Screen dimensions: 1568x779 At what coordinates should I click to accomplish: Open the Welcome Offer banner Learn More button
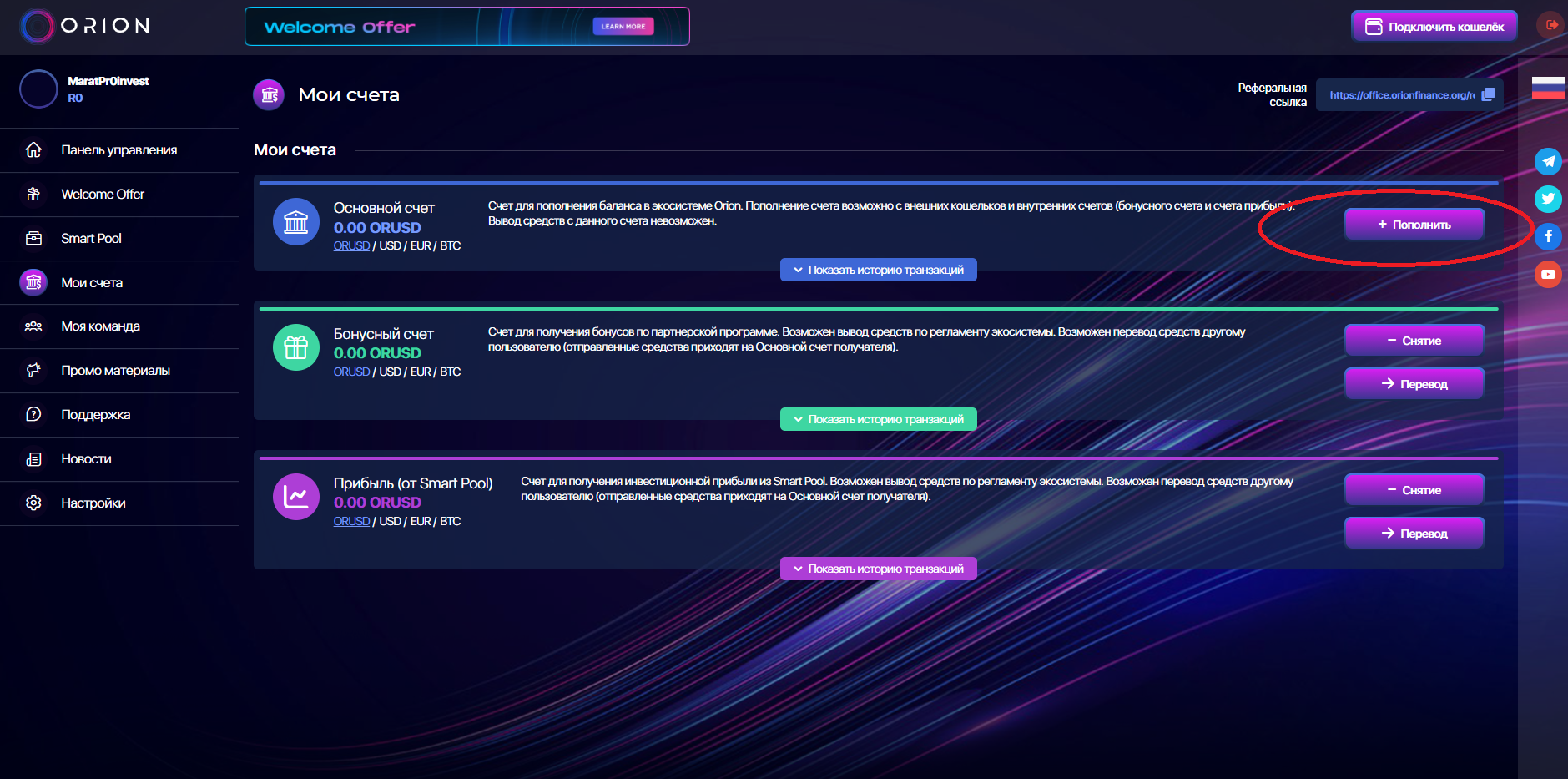[x=623, y=26]
